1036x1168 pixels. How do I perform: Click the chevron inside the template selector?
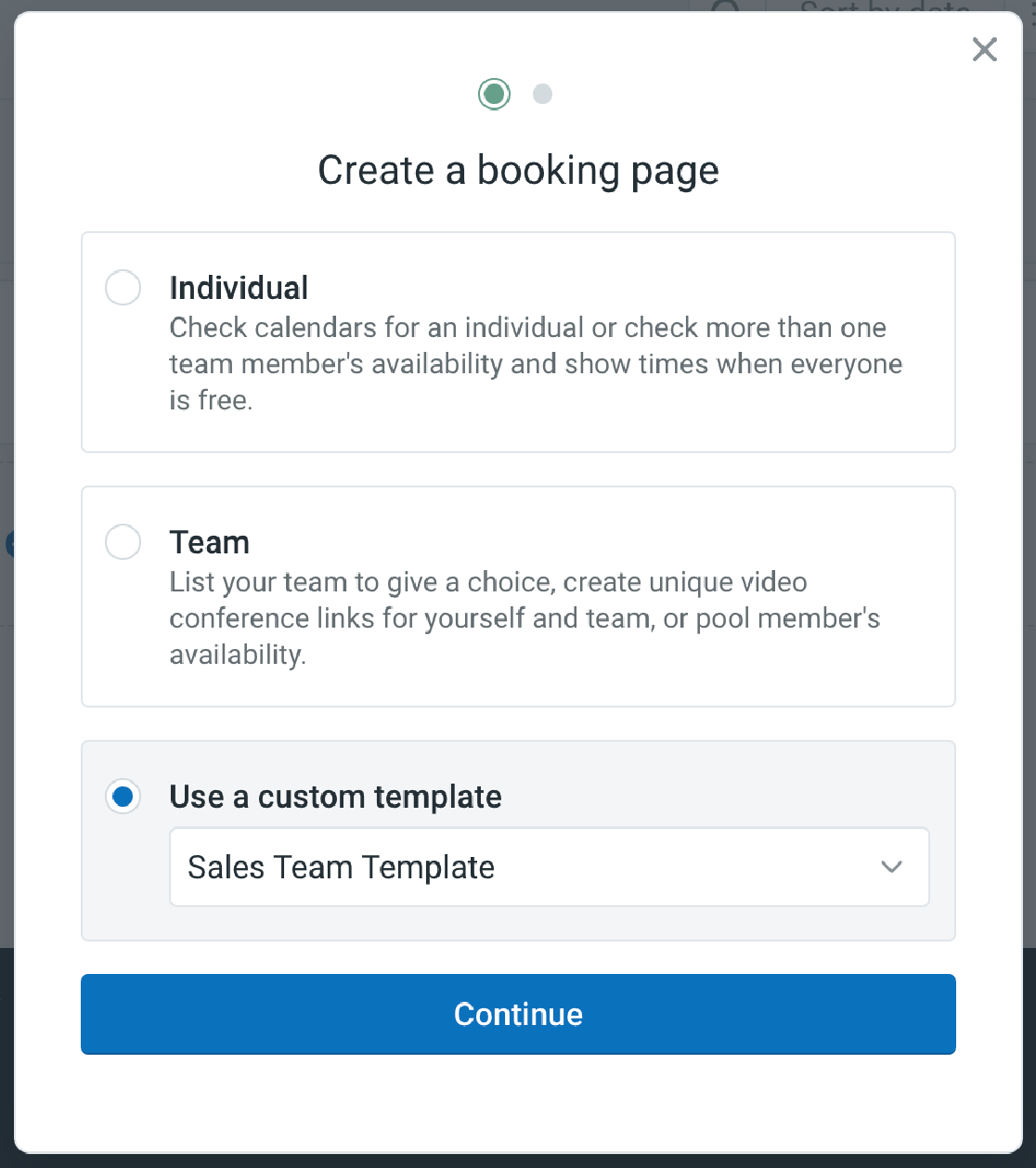coord(892,867)
